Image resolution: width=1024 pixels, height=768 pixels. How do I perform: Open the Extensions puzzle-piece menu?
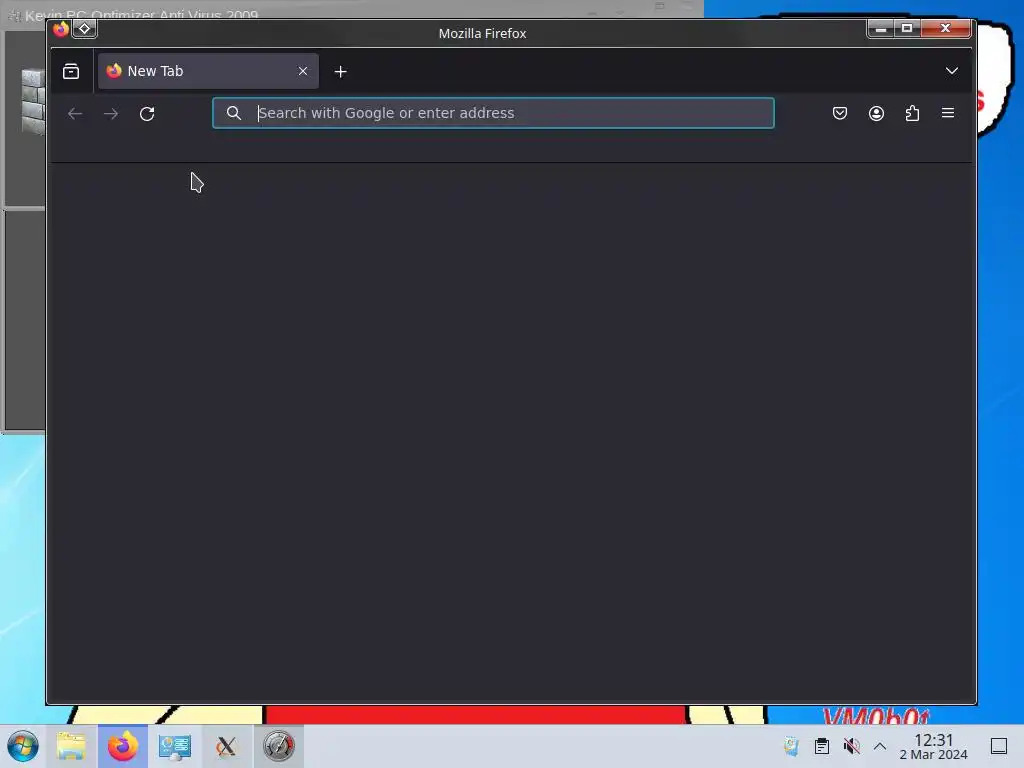coord(912,113)
